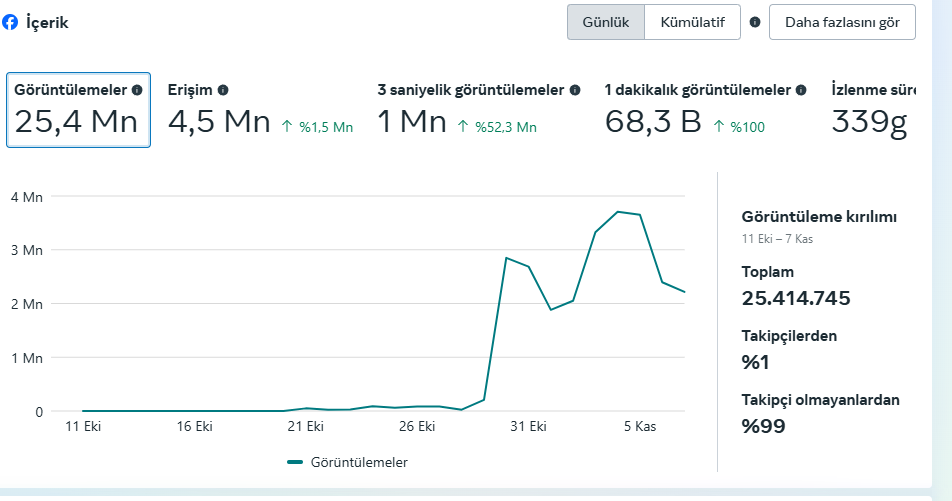This screenshot has width=952, height=501.
Task: Click the 3 Mn y-axis label
Action: pos(27,250)
